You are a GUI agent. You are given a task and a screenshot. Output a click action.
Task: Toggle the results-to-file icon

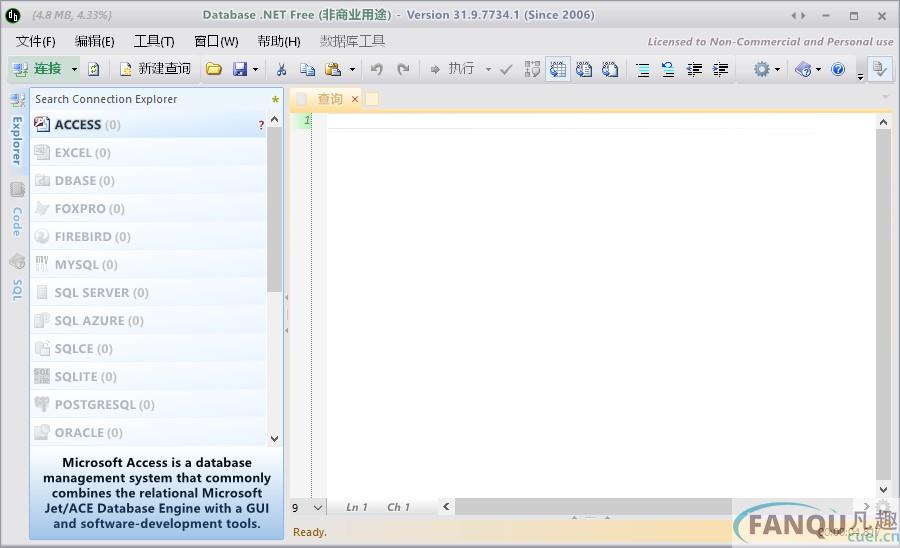tap(610, 69)
